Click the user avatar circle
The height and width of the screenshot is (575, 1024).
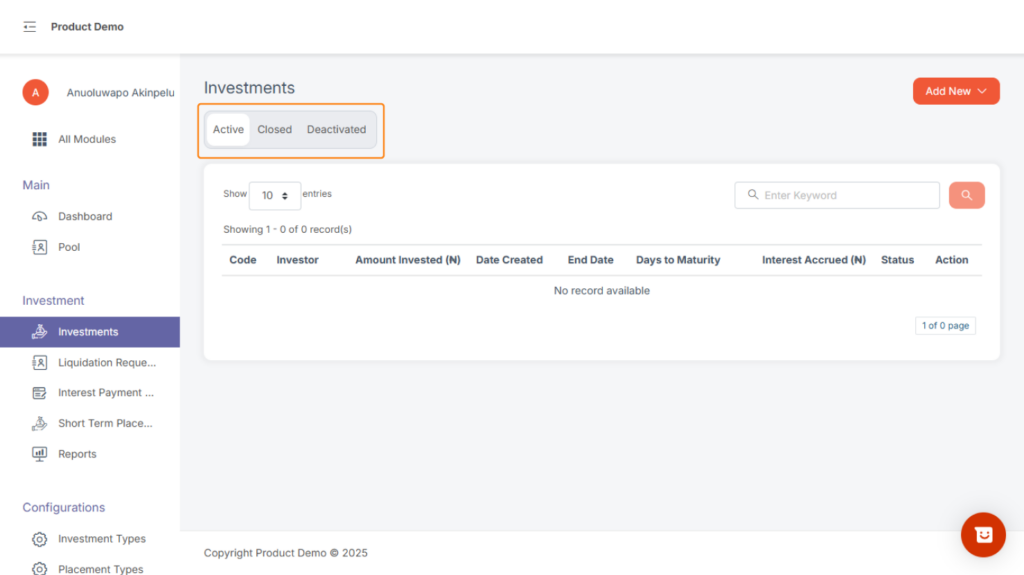[36, 92]
